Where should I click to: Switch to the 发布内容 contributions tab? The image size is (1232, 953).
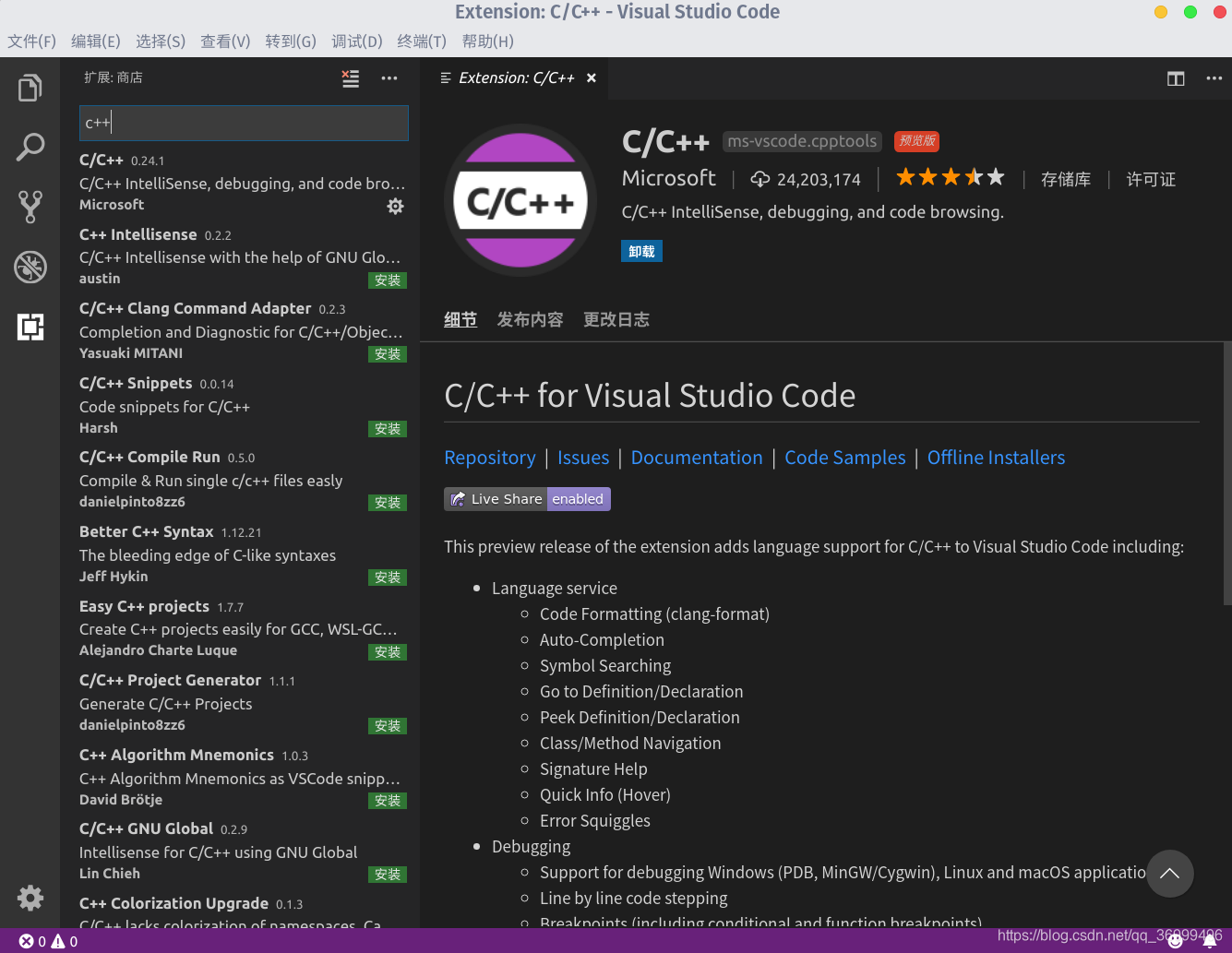tap(530, 320)
